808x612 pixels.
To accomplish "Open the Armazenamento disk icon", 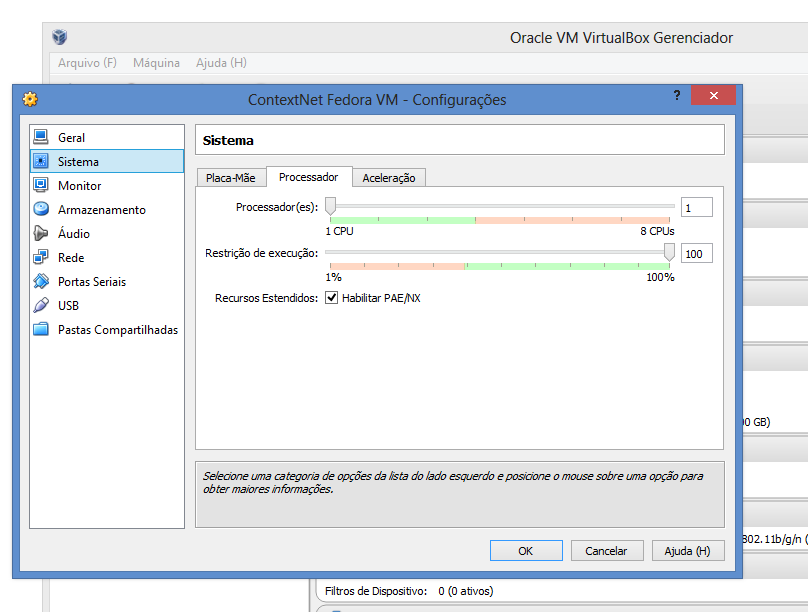I will pos(41,209).
